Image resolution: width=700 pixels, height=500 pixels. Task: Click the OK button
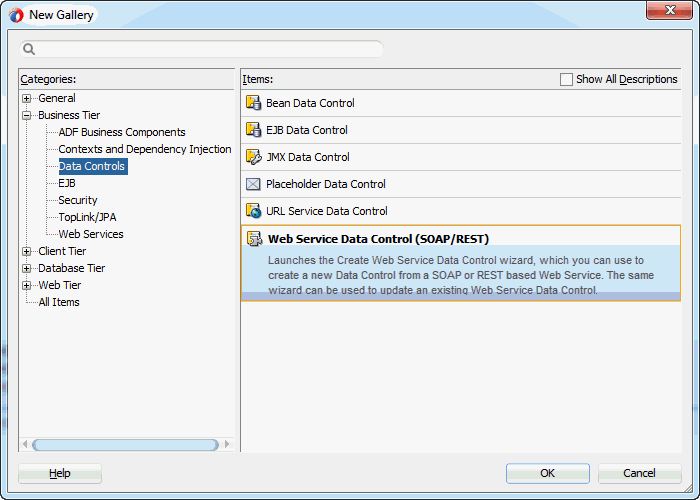tap(548, 473)
